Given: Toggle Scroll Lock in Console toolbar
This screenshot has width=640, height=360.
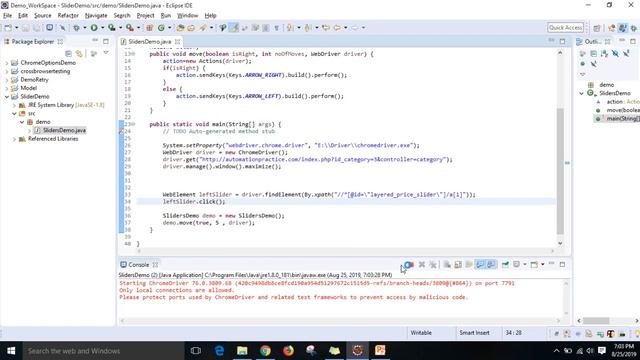Looking at the screenshot, I should [458, 264].
